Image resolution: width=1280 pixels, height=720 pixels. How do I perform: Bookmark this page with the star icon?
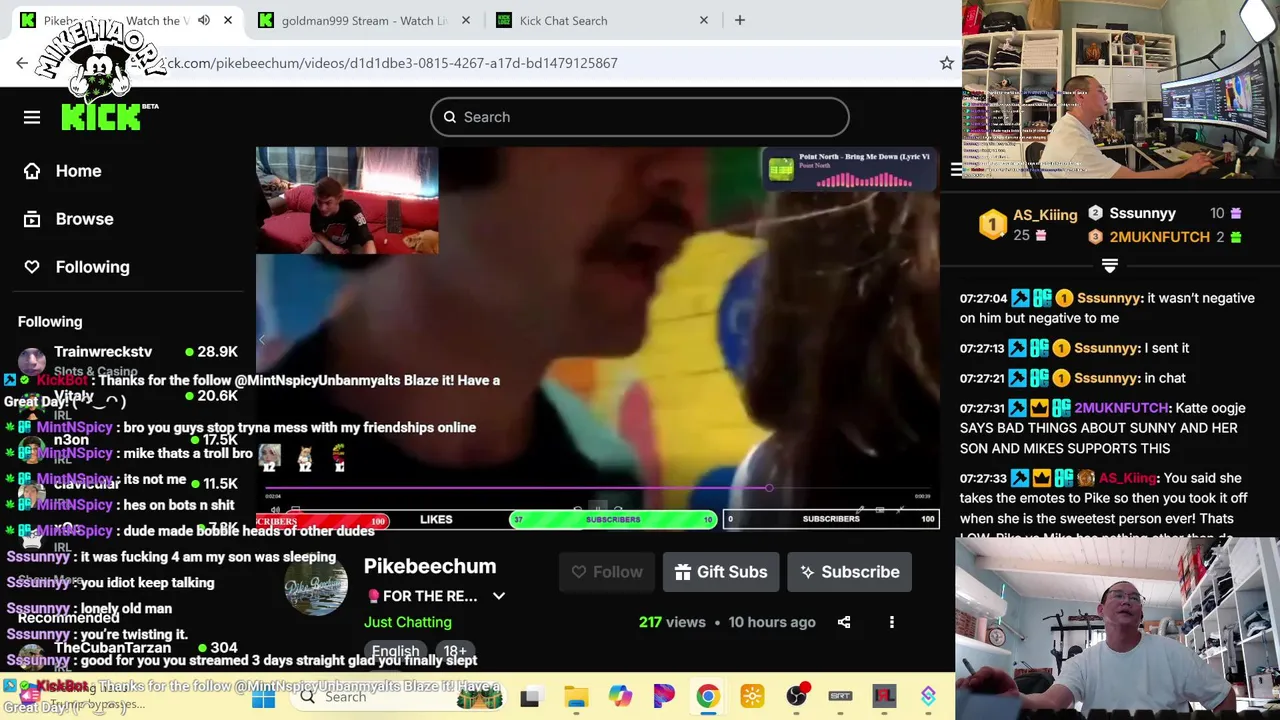click(x=946, y=63)
